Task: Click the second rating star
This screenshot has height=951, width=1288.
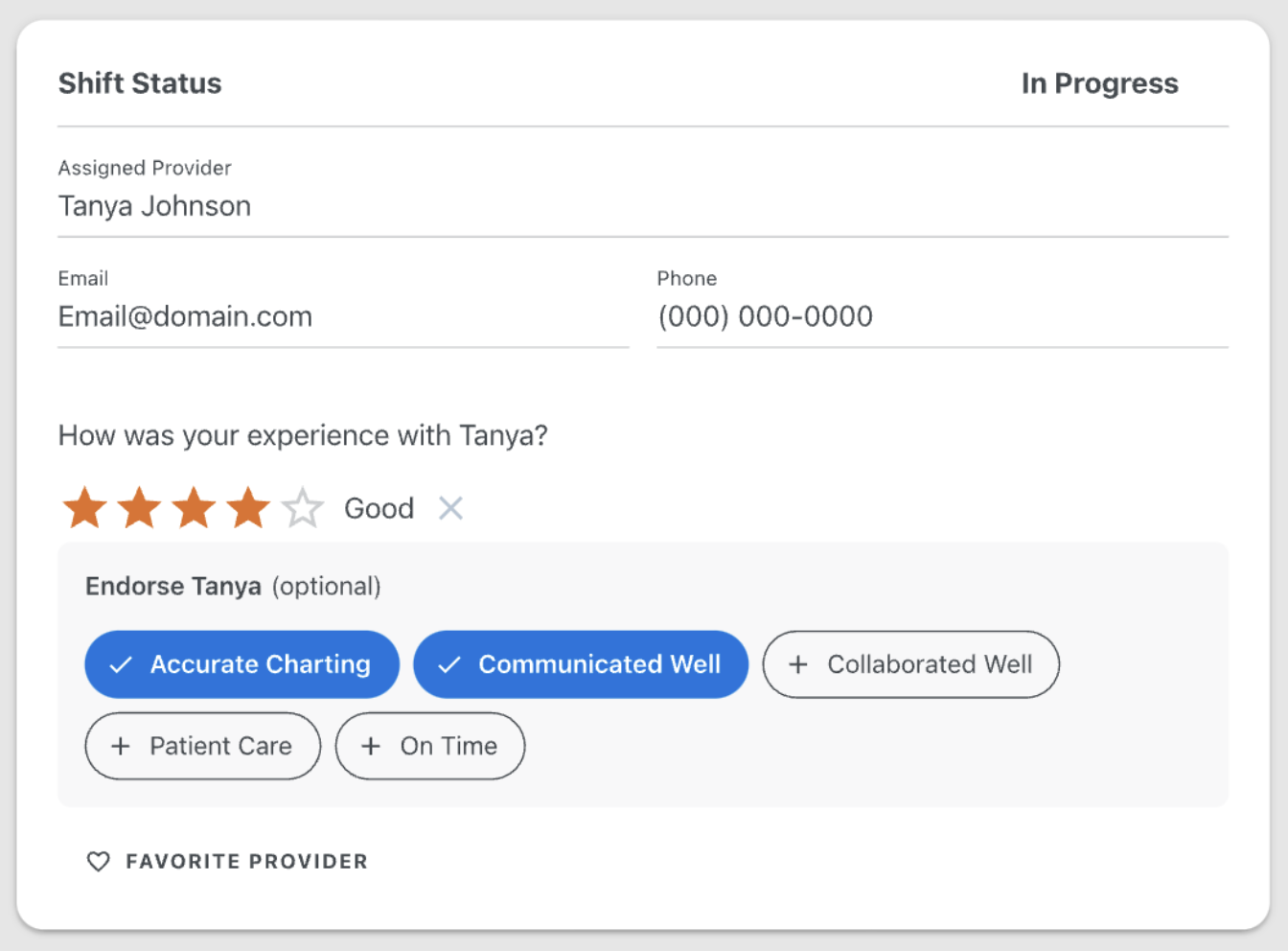Action: point(140,507)
